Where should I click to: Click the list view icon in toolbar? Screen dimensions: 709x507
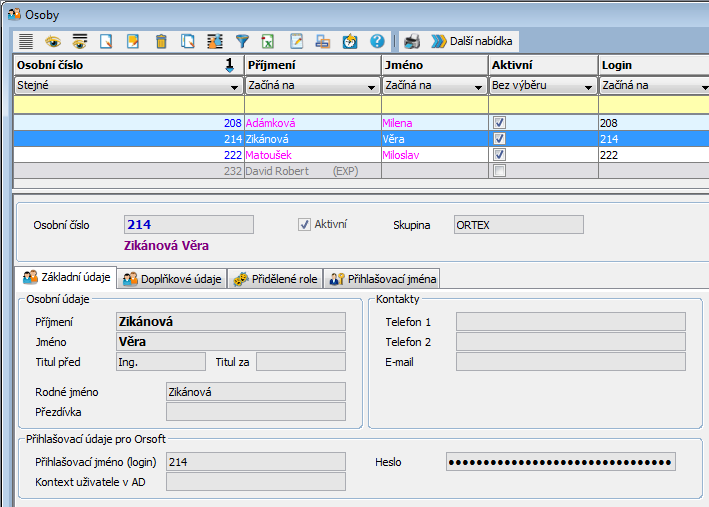click(26, 41)
